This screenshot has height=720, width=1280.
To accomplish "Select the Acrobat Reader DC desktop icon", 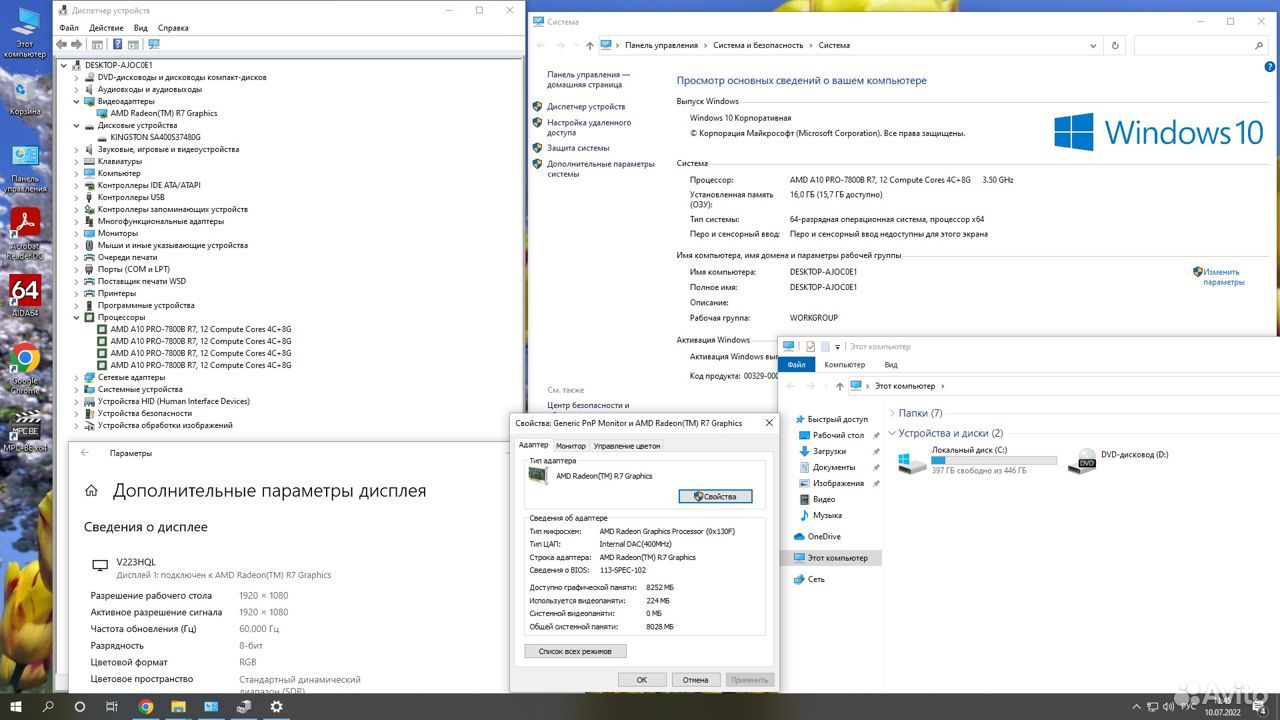I will pos(25,233).
